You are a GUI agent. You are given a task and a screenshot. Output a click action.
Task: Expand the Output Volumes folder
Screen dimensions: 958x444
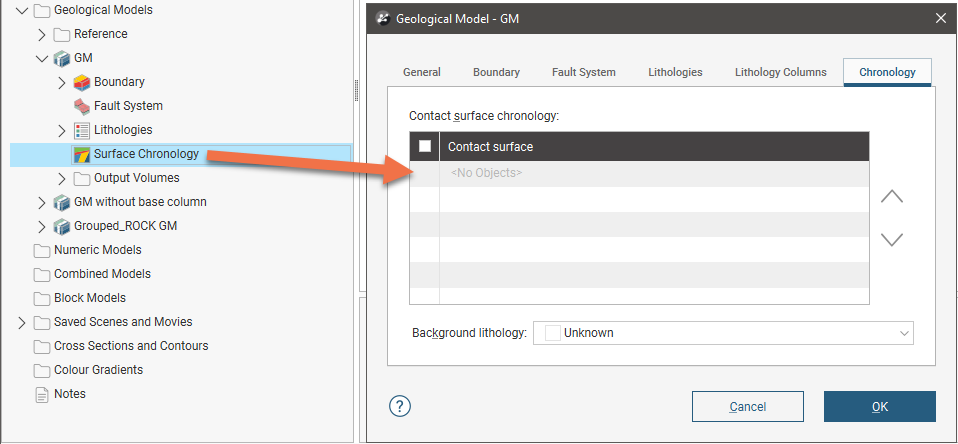62,178
